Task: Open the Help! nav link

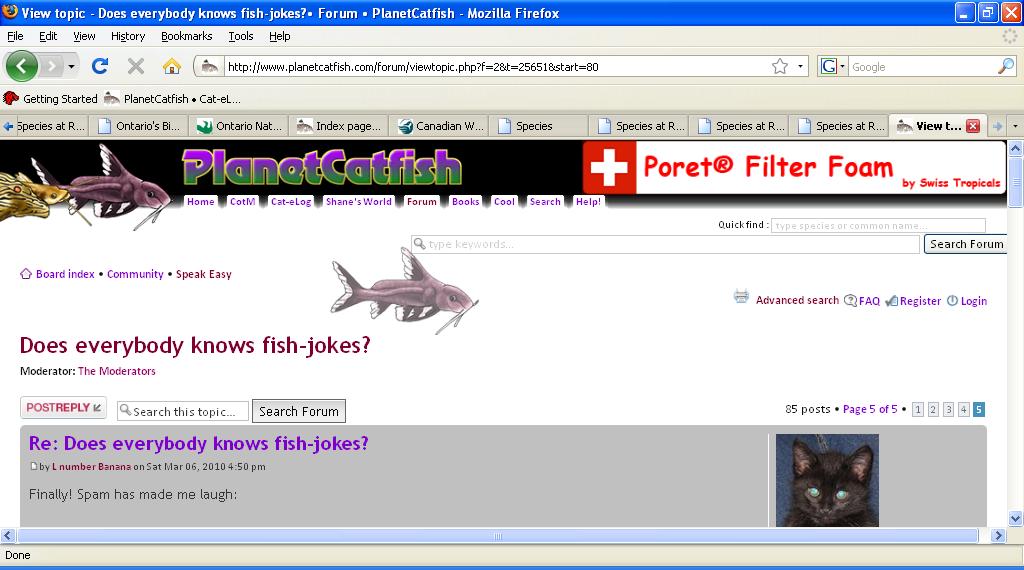Action: click(588, 202)
